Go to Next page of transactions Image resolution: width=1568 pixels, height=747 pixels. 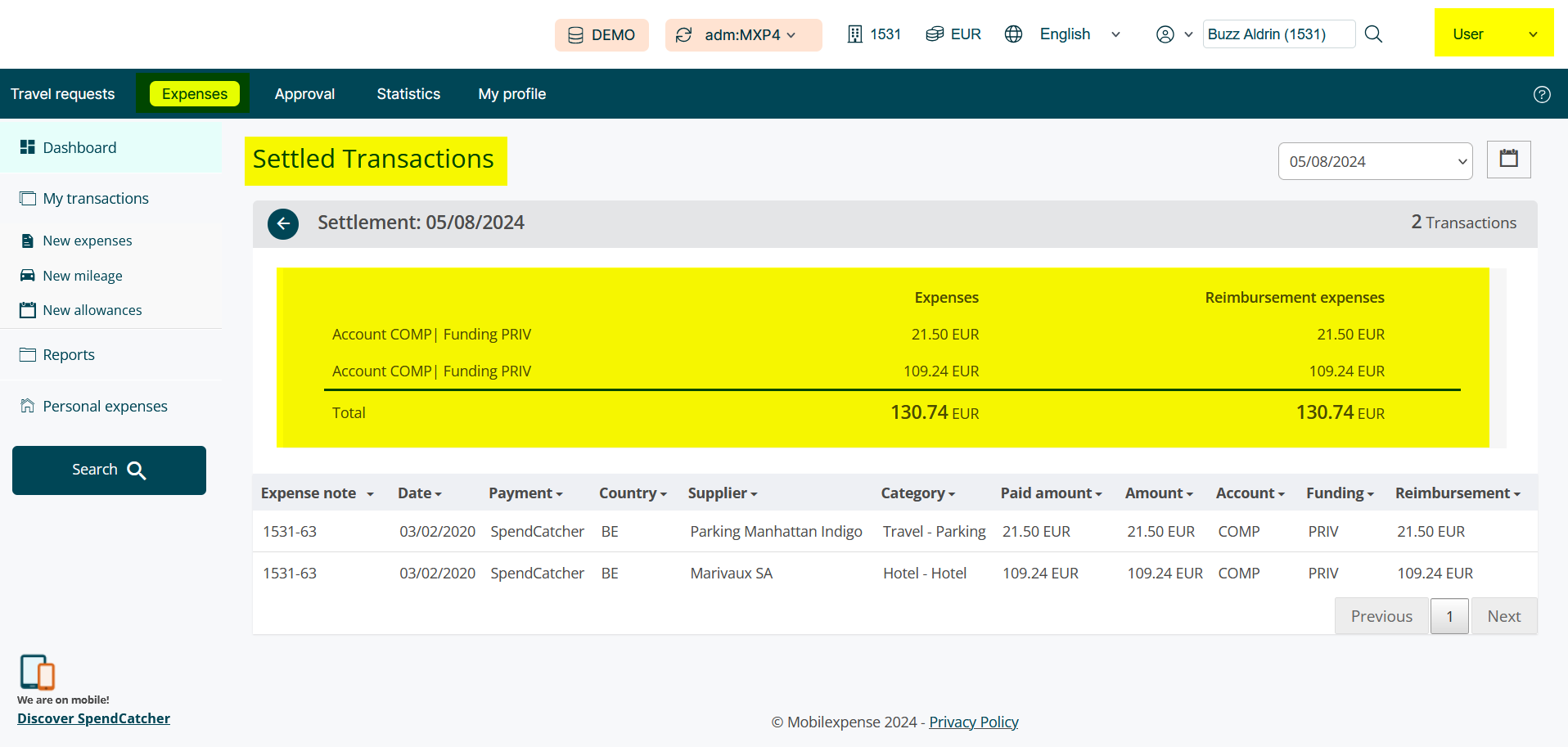[1503, 616]
